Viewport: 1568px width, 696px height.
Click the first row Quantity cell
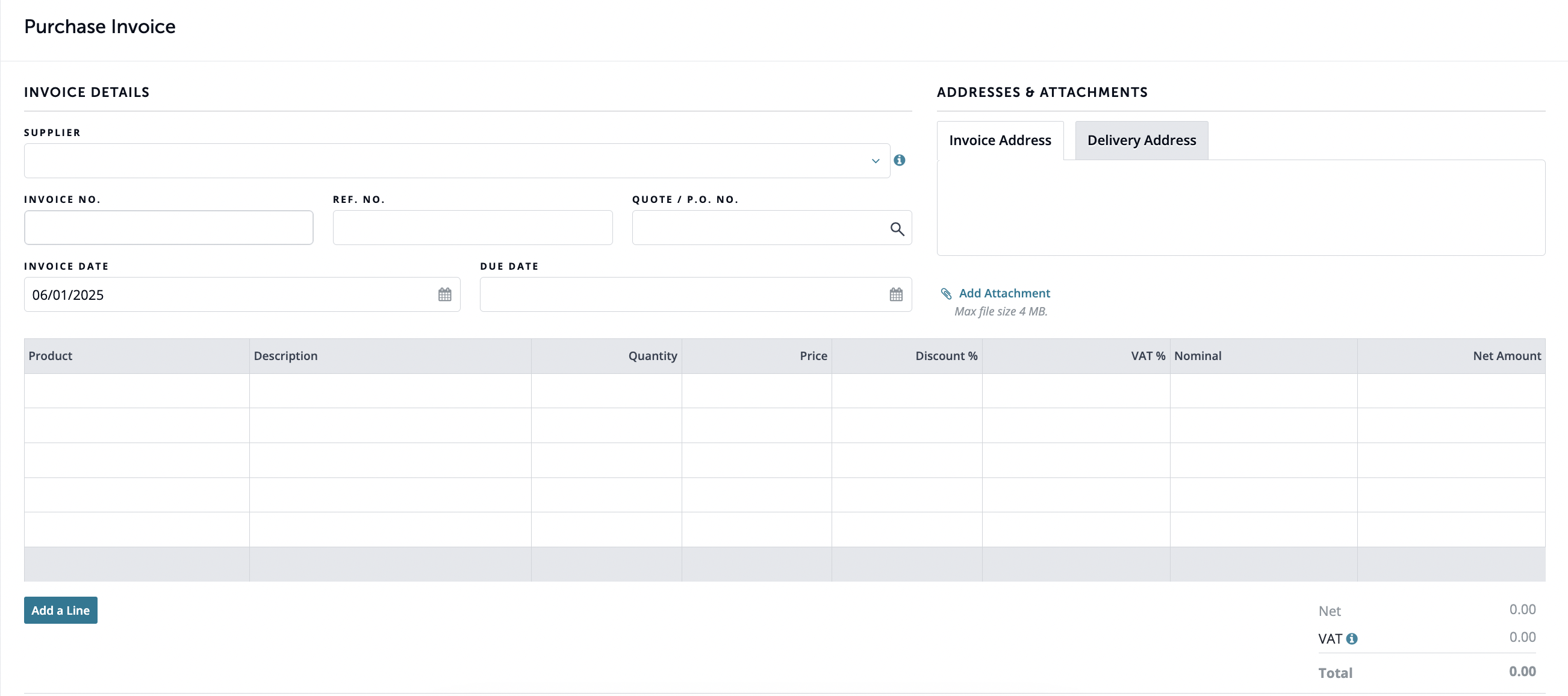[x=606, y=391]
